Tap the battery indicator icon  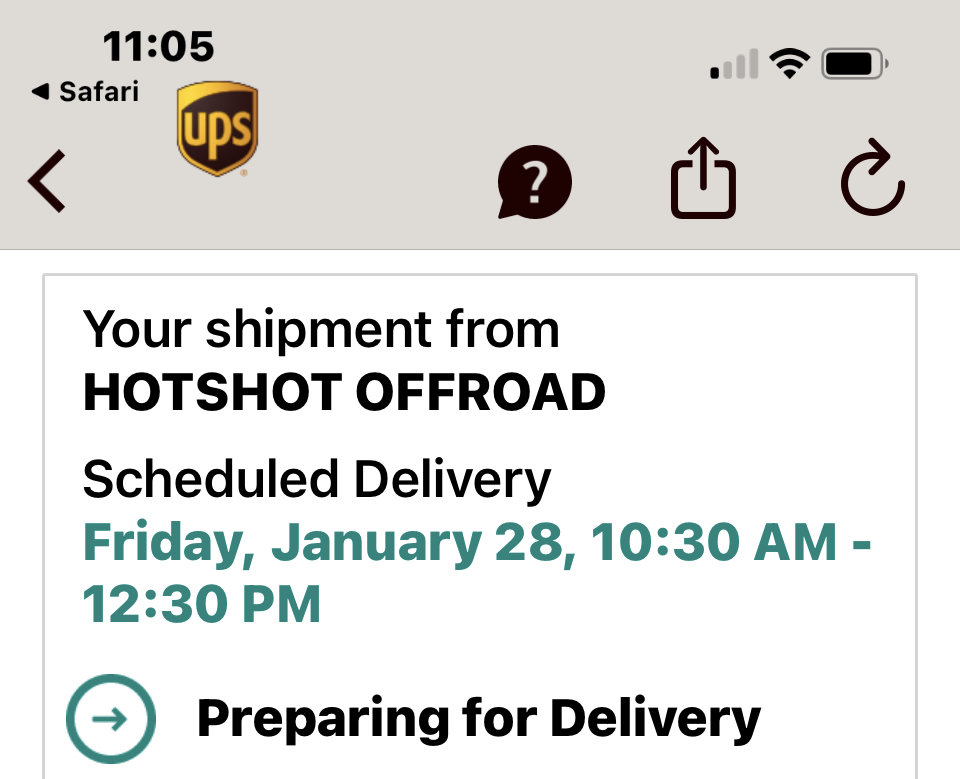(x=855, y=64)
